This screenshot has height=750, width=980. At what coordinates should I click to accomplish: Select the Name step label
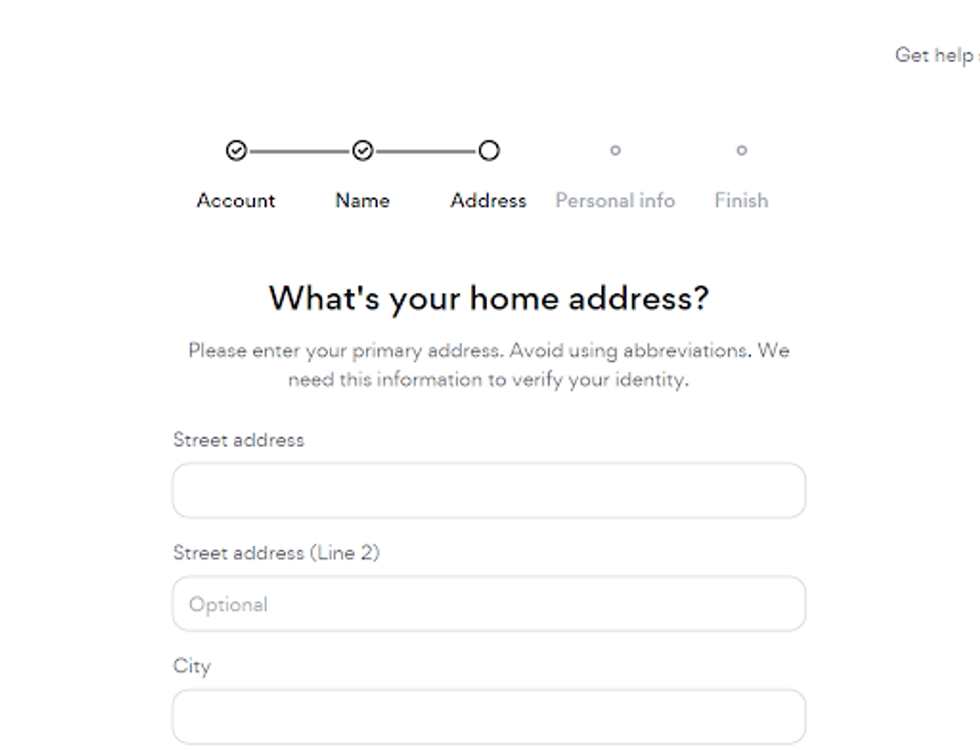(x=362, y=200)
